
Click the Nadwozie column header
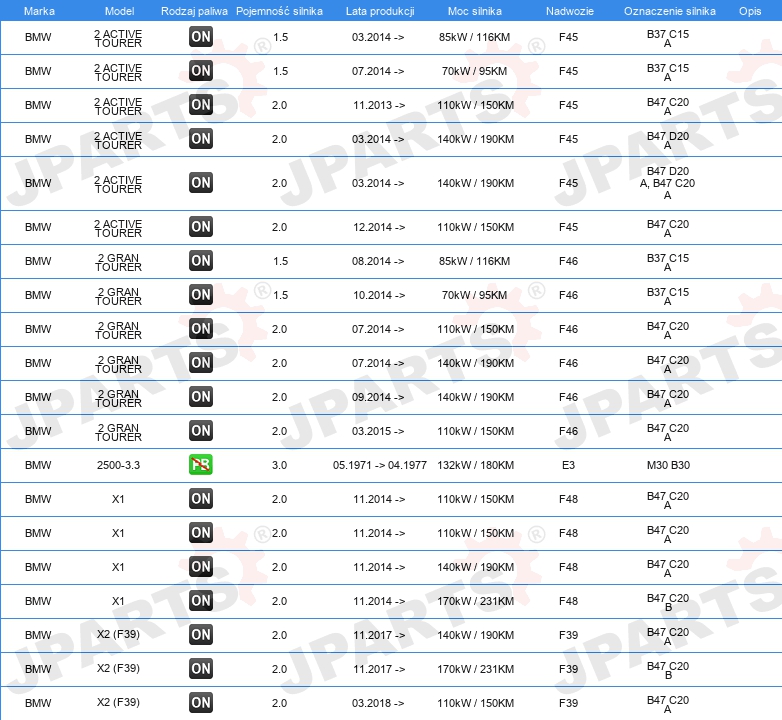point(570,11)
